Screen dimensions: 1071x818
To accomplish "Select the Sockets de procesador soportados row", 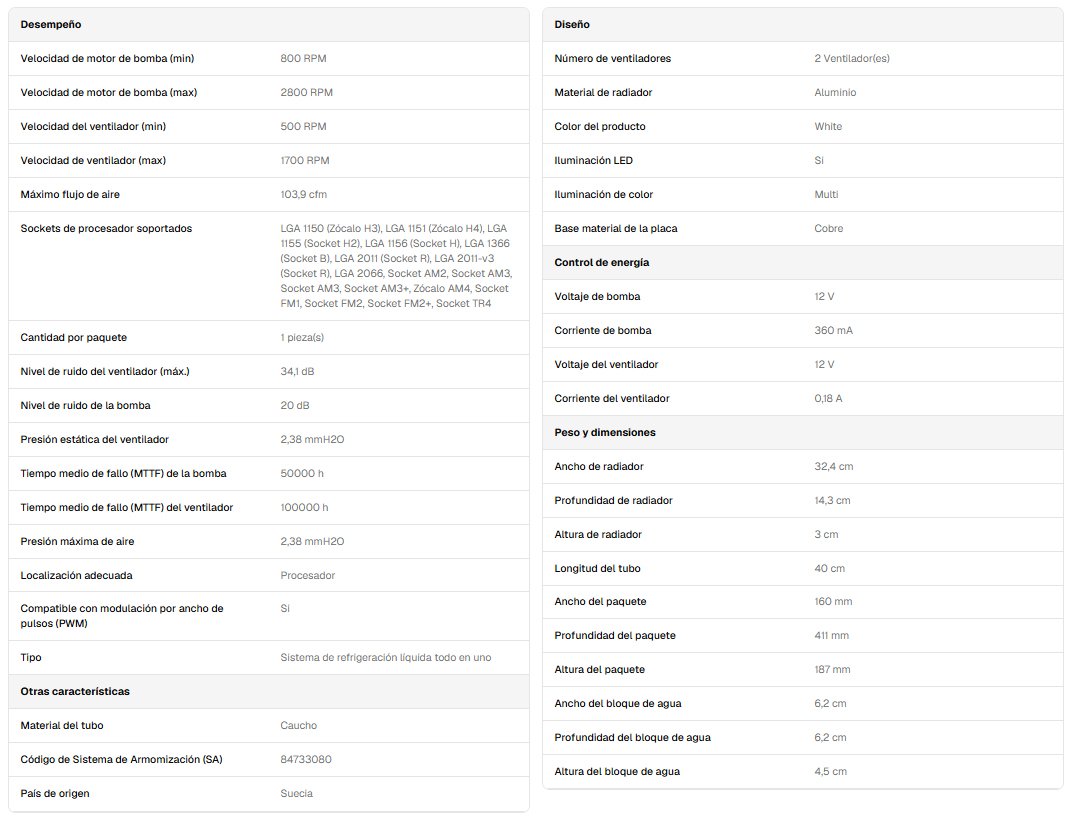I will tap(268, 266).
